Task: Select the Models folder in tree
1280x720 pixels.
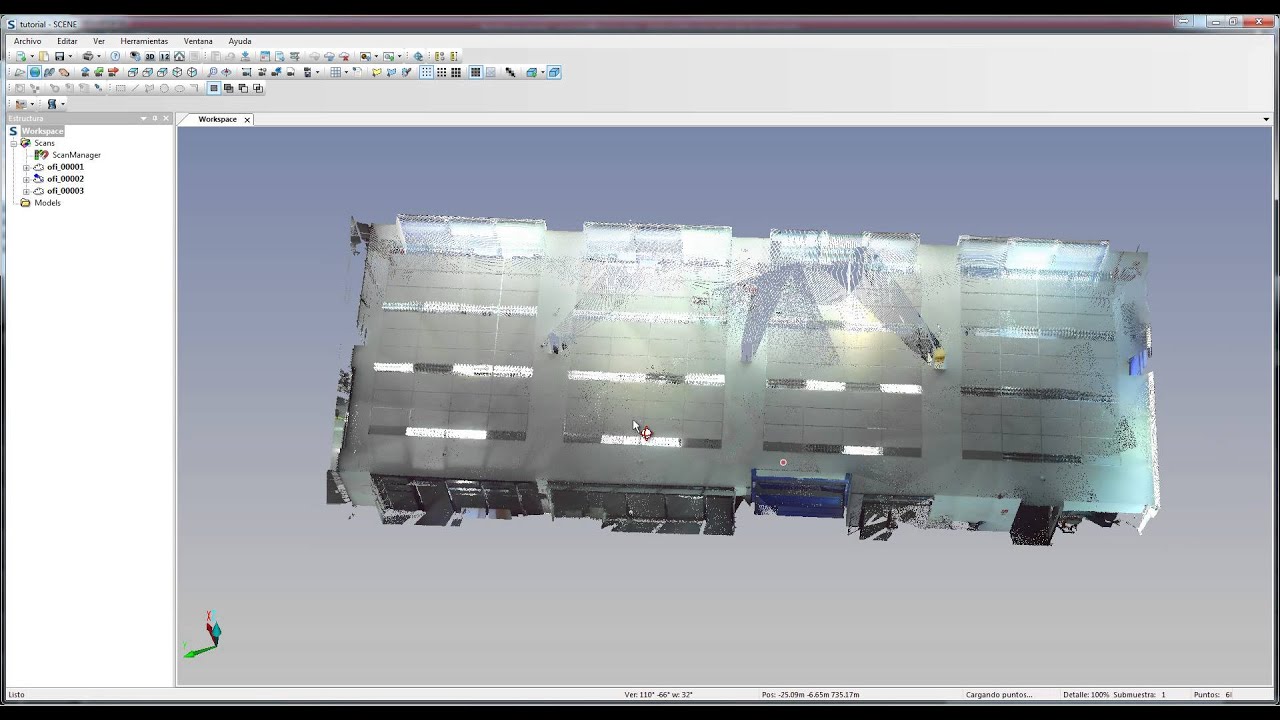Action: tap(47, 203)
